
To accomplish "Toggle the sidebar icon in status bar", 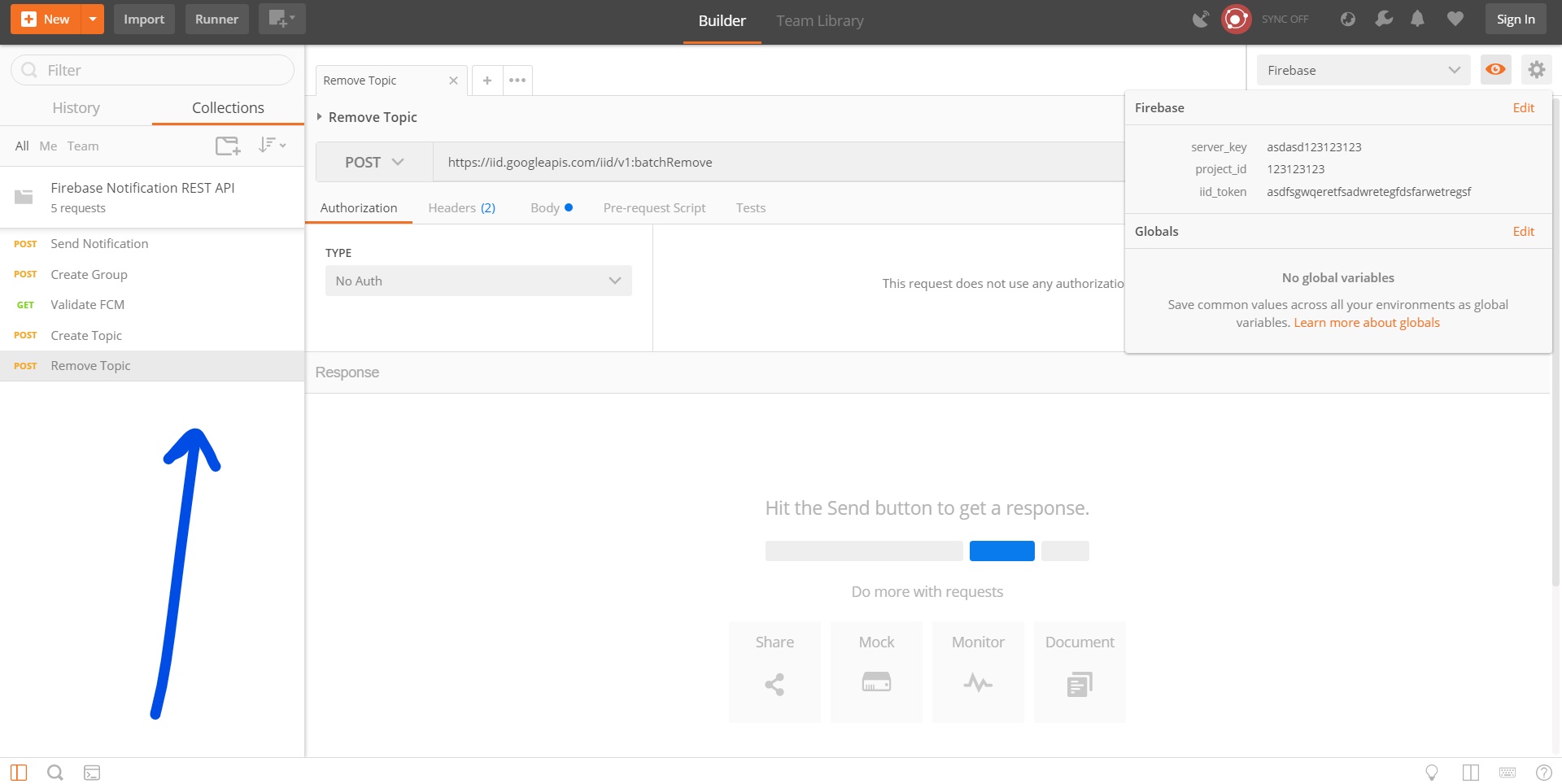I will click(19, 773).
